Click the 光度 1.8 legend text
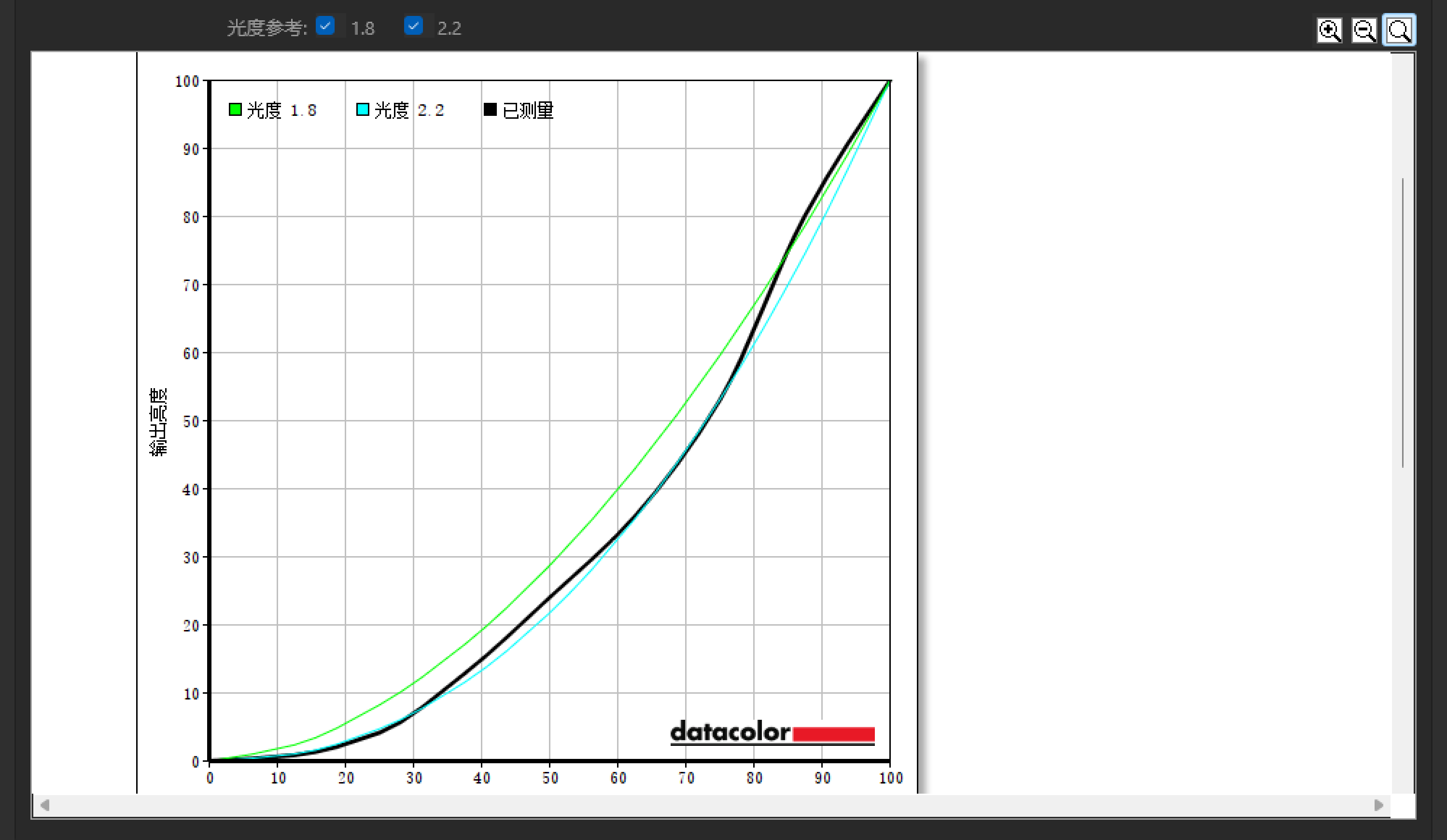The height and width of the screenshot is (840, 1447). coord(281,110)
